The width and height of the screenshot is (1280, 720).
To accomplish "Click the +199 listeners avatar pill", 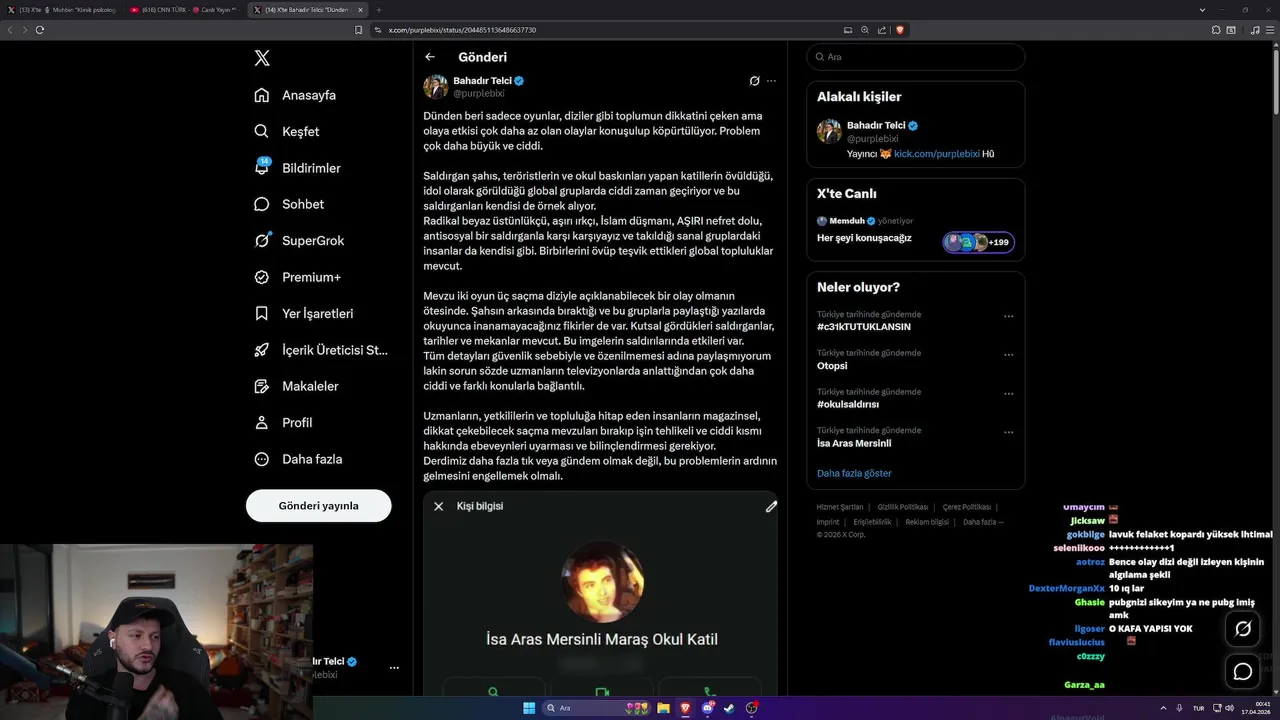I will (978, 242).
